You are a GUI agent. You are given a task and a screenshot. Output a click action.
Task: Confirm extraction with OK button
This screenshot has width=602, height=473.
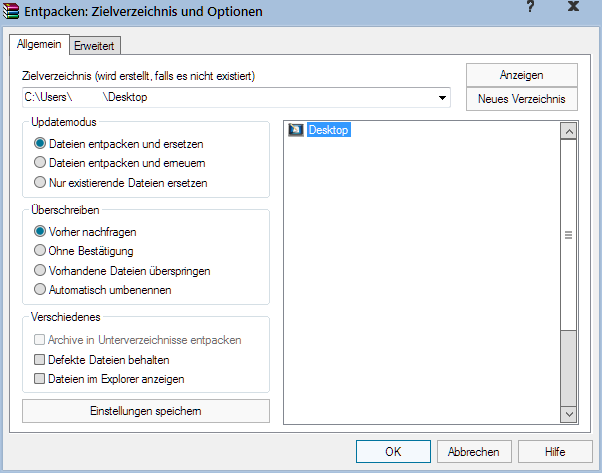393,451
